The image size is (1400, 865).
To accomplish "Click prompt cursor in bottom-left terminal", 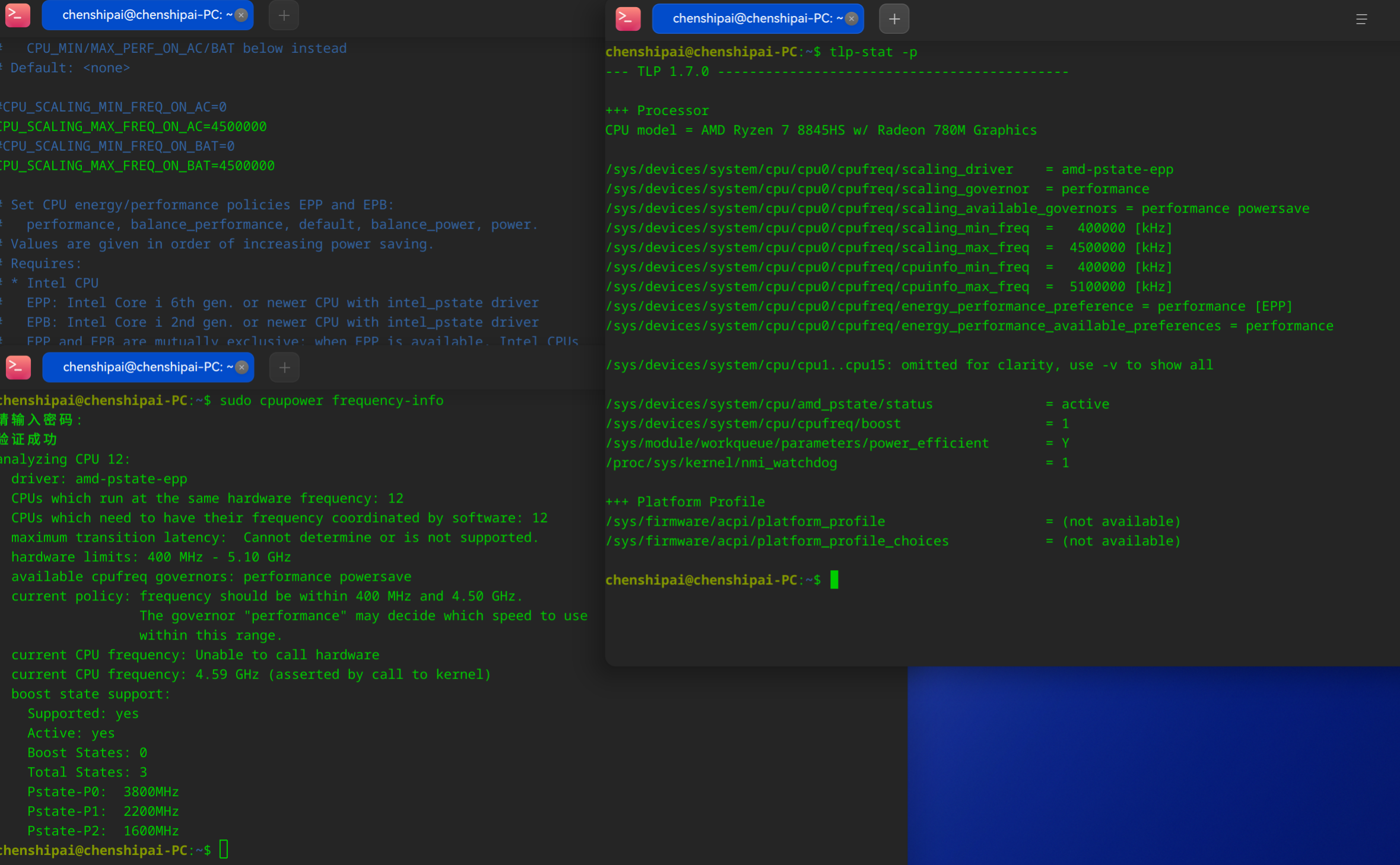I will (224, 850).
